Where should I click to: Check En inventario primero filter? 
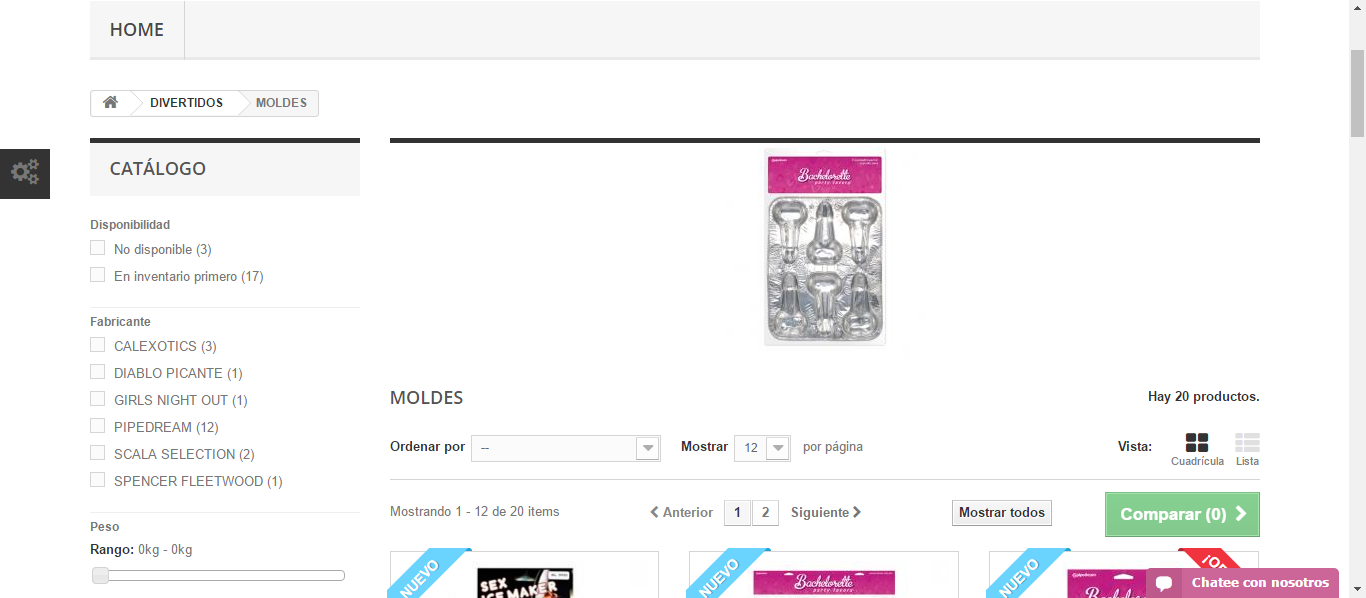[97, 275]
